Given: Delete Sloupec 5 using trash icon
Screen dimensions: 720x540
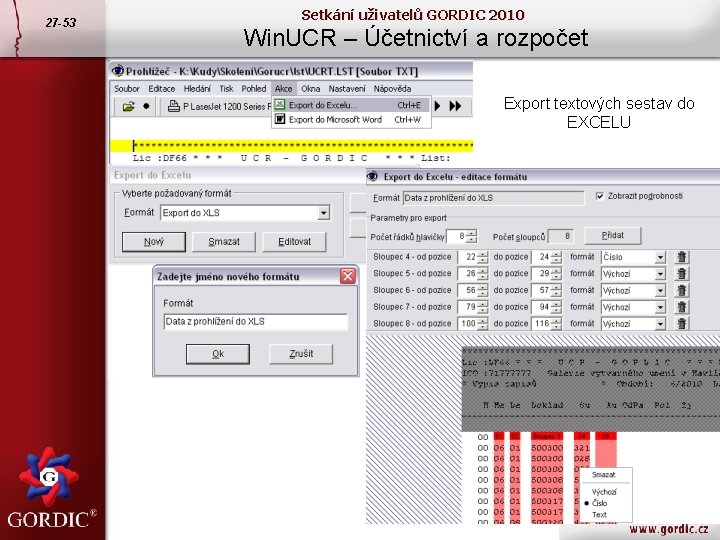Looking at the screenshot, I should point(682,274).
